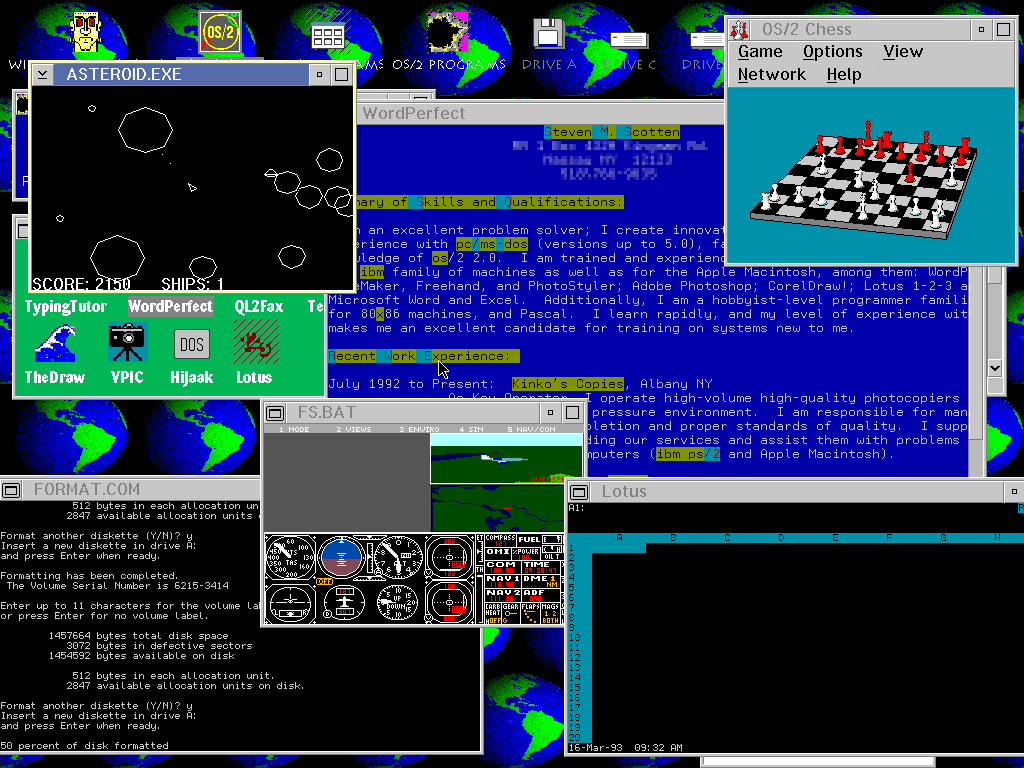Open the HiJaak DOS icon
Viewport: 1024px width, 768px height.
tap(191, 344)
